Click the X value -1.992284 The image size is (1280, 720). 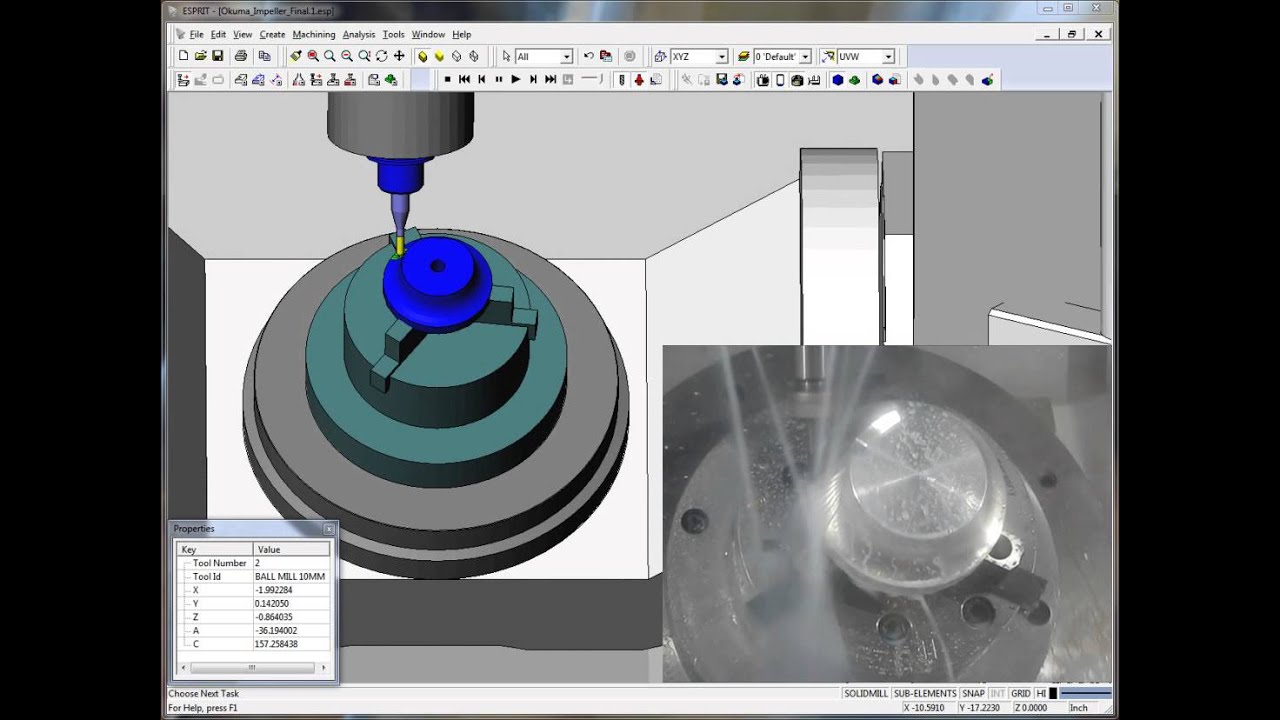(x=274, y=590)
